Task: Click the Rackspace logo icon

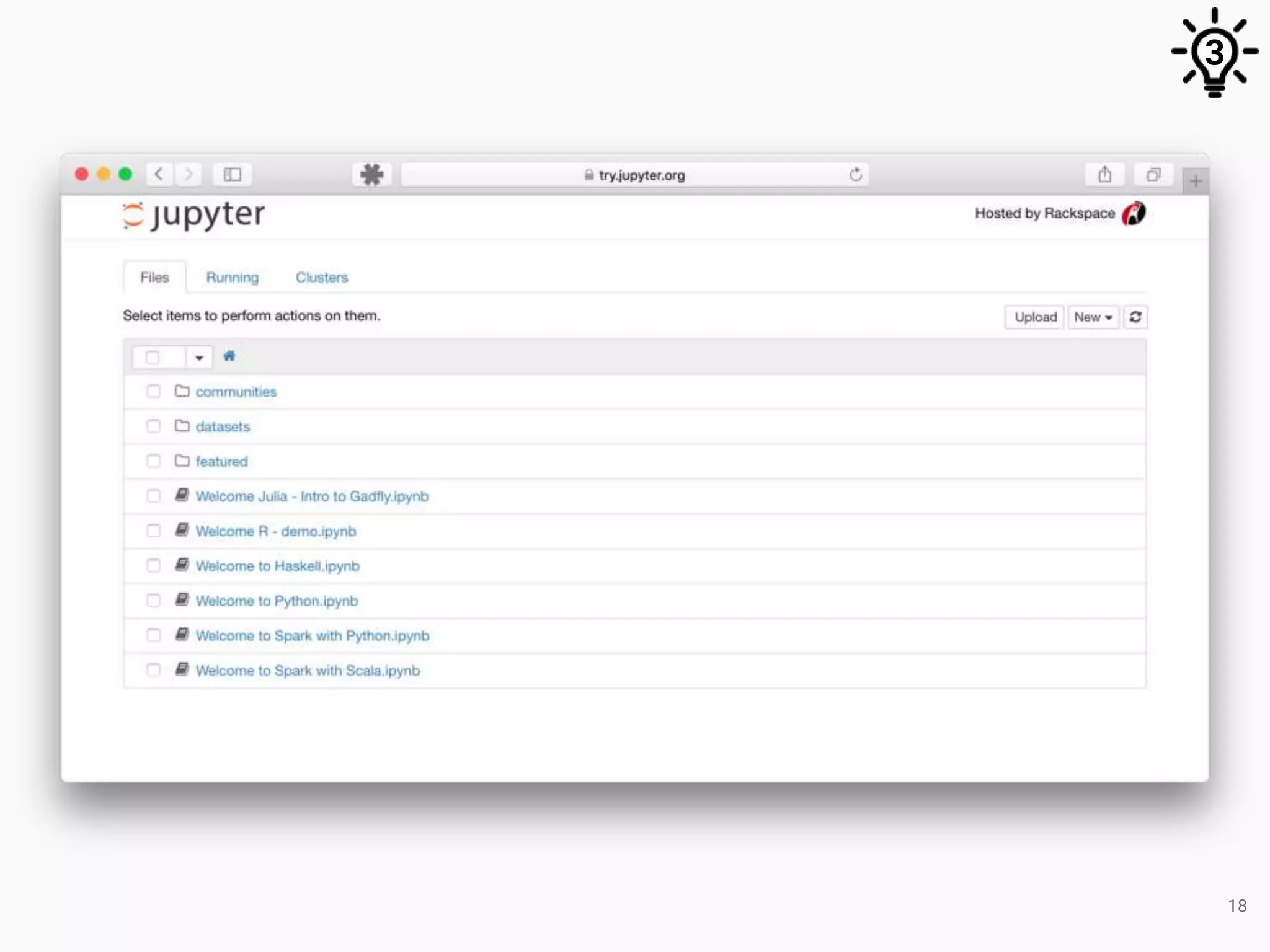Action: (x=1133, y=214)
